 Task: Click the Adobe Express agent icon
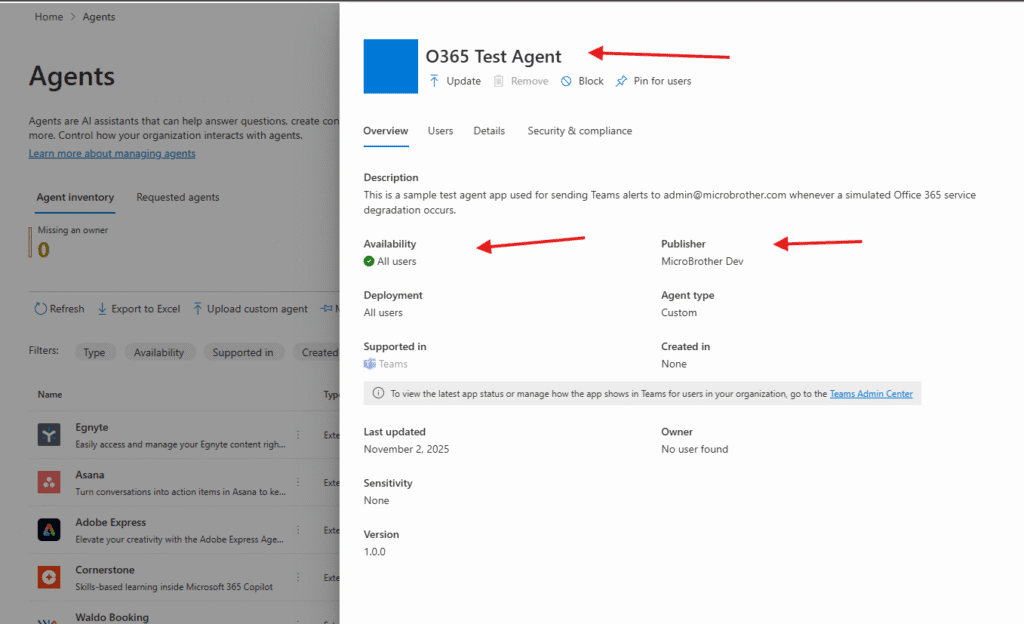click(50, 530)
